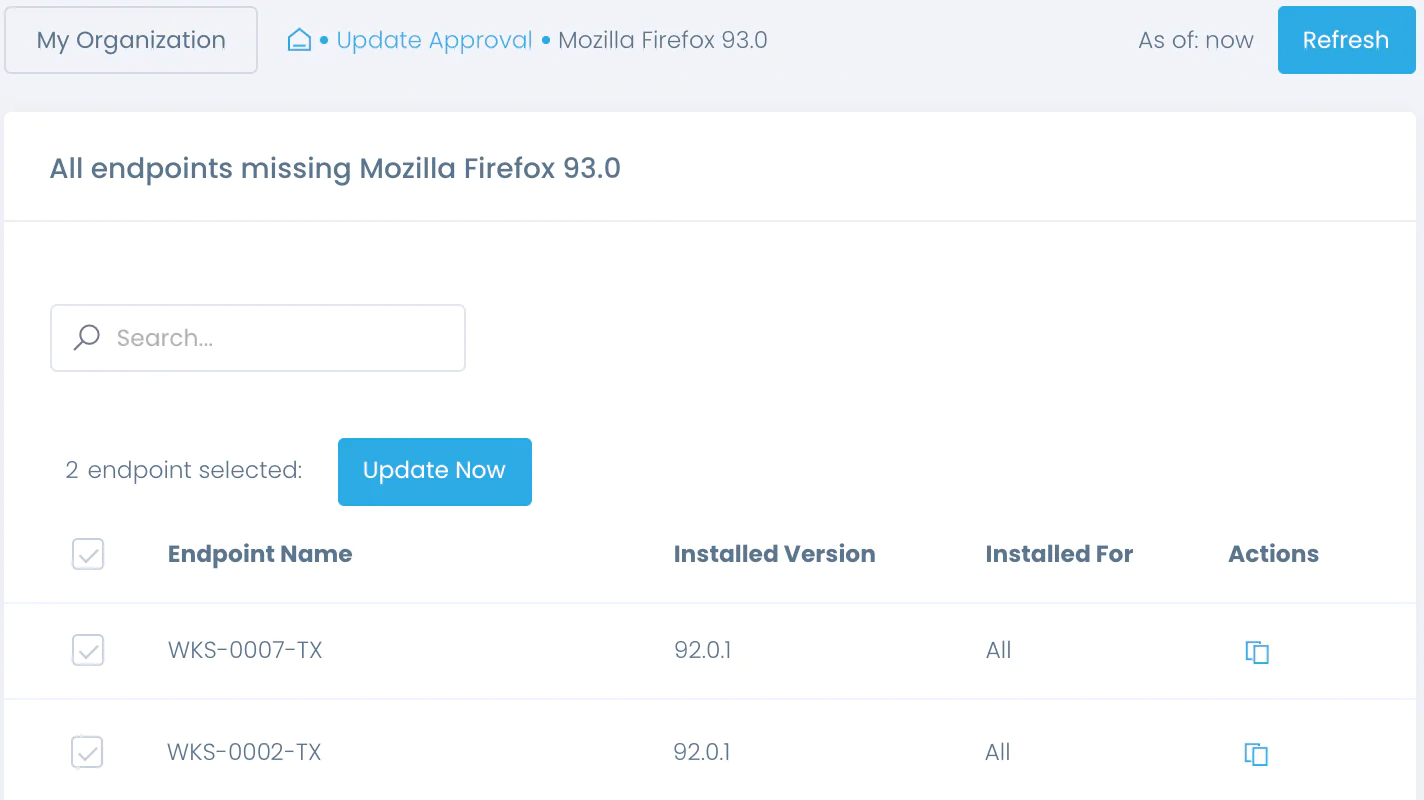Sort by the Installed Version column header
1424x800 pixels.
tap(774, 554)
